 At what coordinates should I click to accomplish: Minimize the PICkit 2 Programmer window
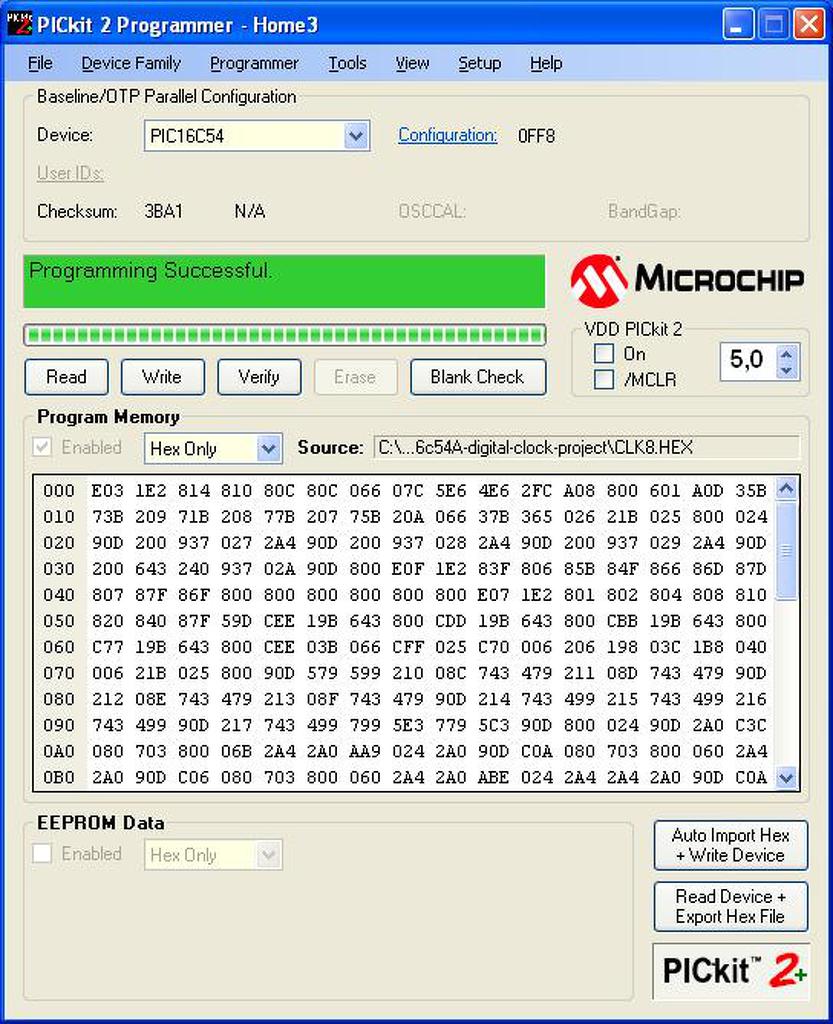[738, 25]
